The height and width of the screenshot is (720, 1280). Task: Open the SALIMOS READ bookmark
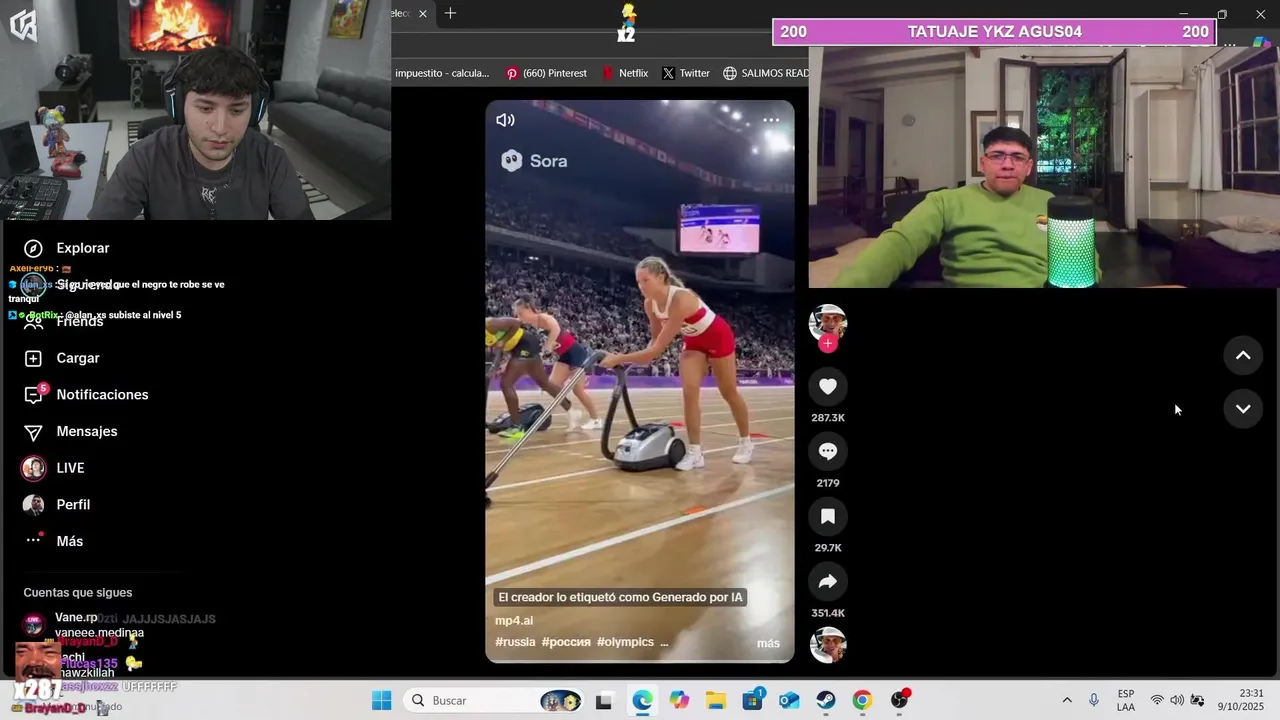[x=766, y=73]
